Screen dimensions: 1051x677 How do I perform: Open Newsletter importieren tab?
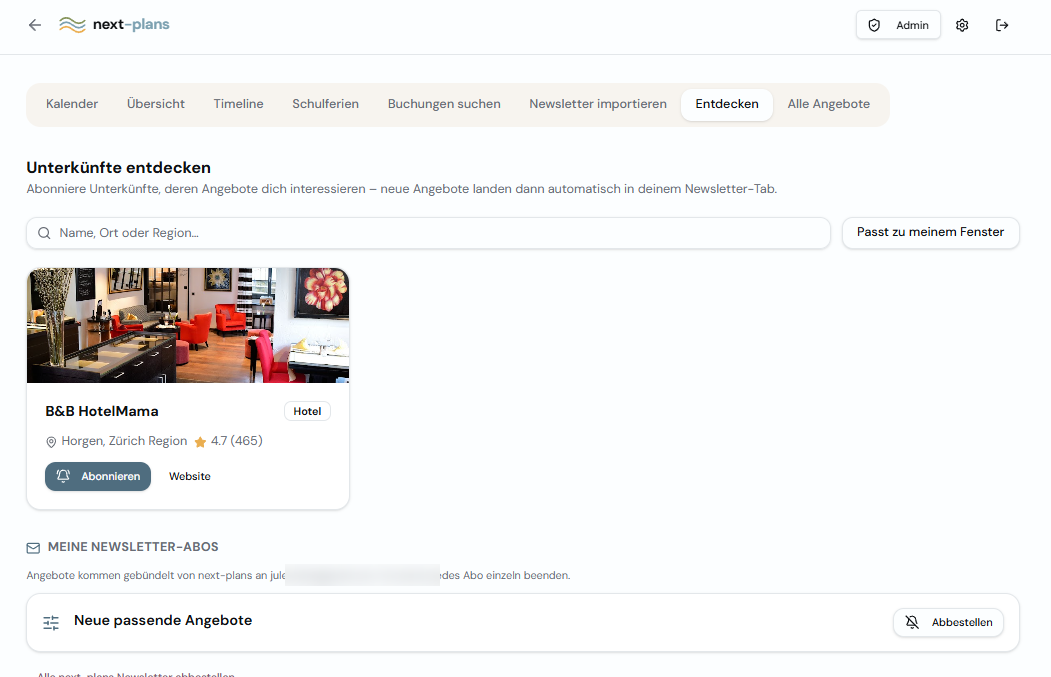point(598,104)
